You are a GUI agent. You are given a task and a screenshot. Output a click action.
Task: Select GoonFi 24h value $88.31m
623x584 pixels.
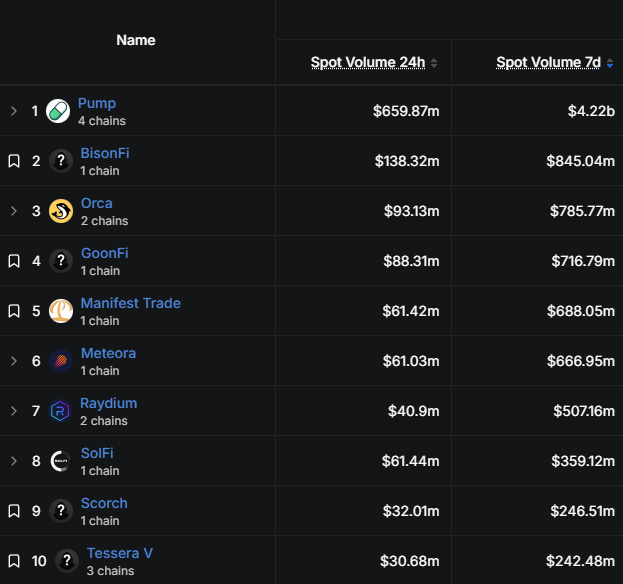411,261
